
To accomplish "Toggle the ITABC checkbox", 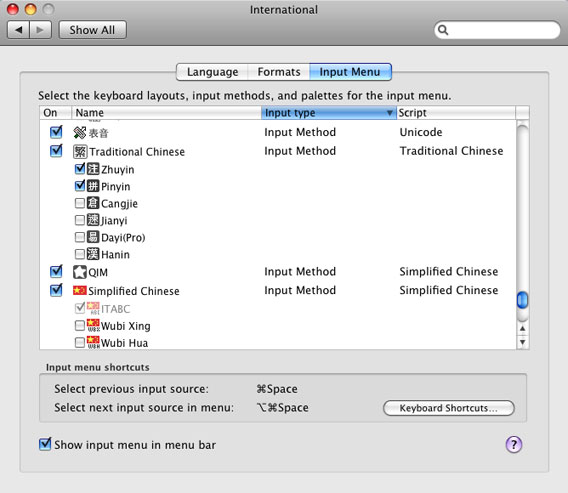I will [80, 308].
